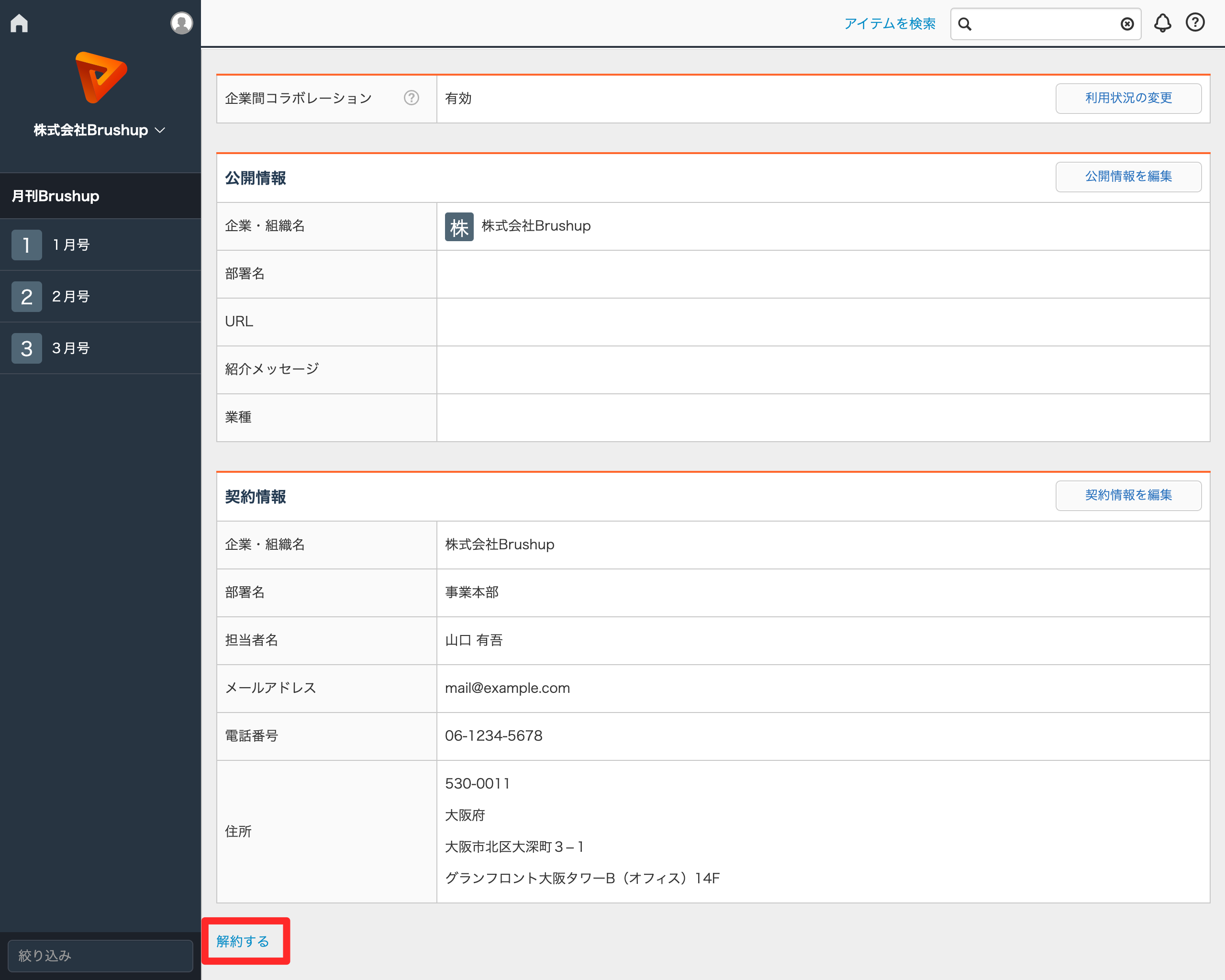Focus the 絞り込み filter field

click(100, 956)
